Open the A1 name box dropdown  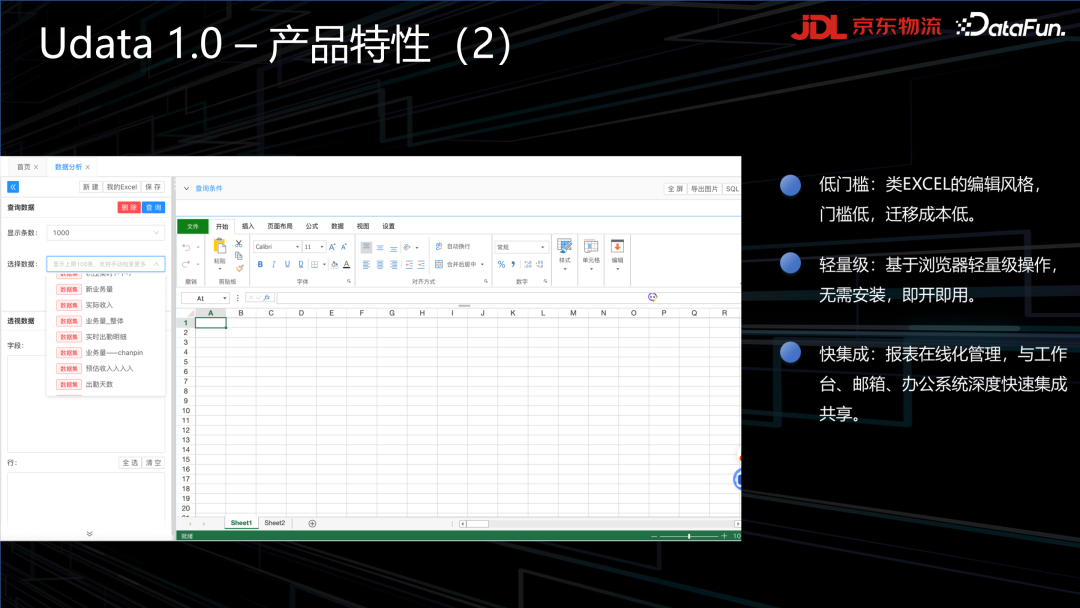225,298
